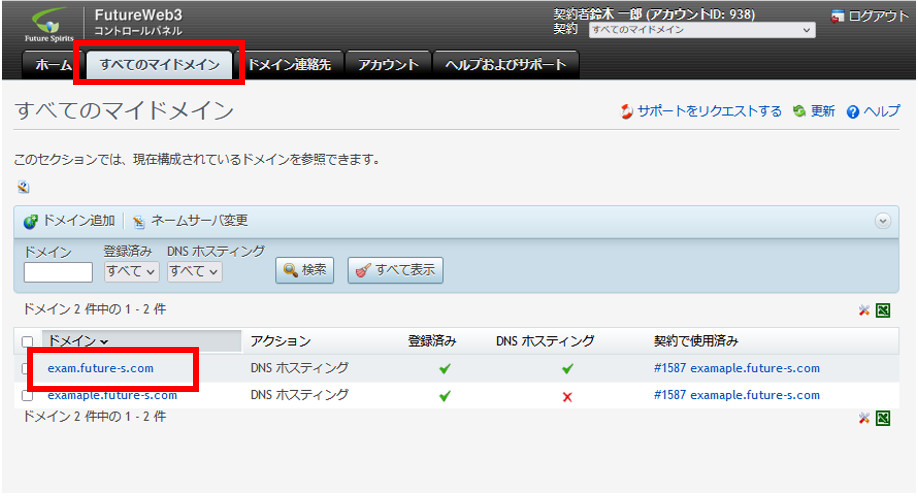Click the Future Spirits logo
This screenshot has height=498, width=918.
49,25
